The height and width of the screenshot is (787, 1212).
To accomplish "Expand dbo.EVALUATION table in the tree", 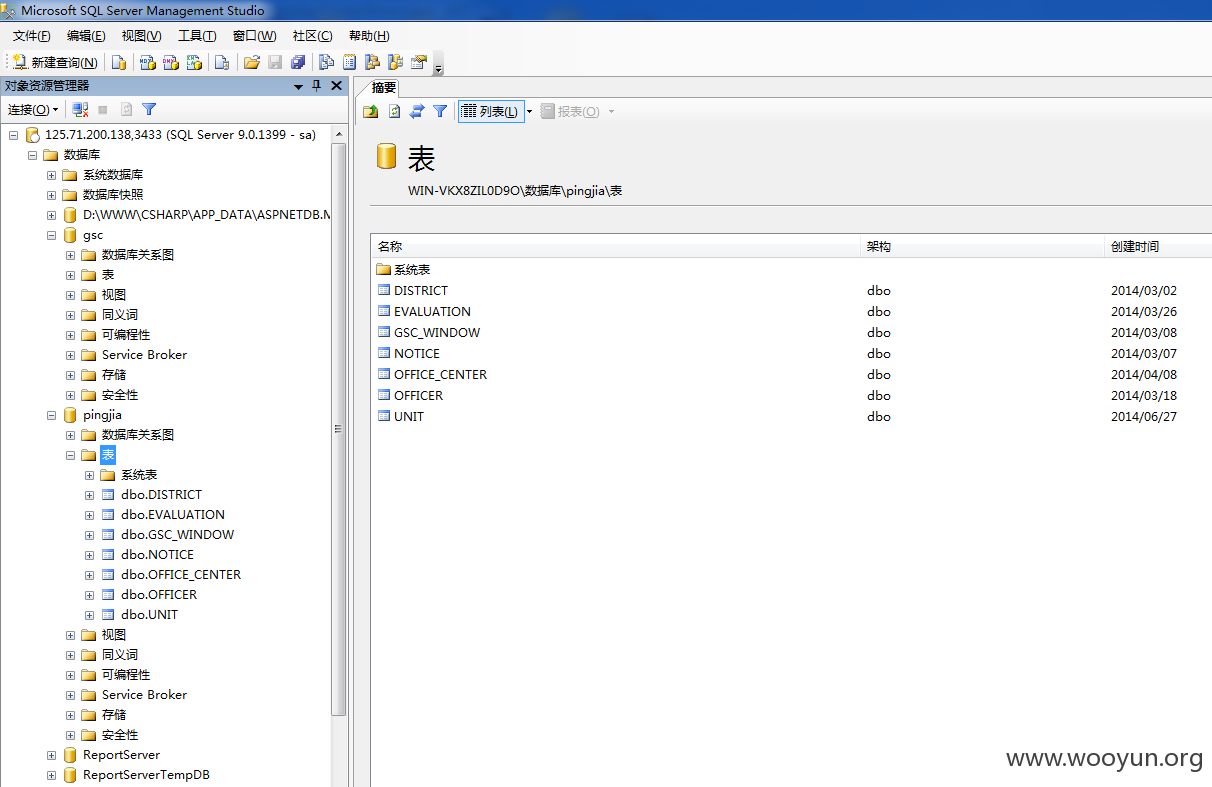I will (x=89, y=515).
